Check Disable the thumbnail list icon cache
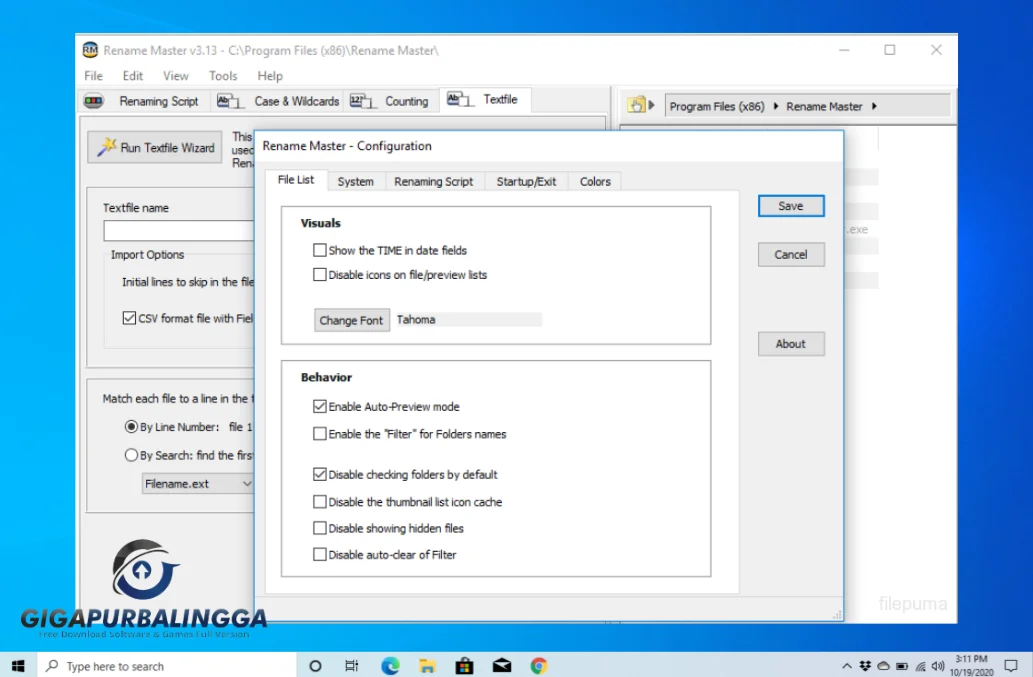This screenshot has width=1033, height=677. tap(320, 502)
